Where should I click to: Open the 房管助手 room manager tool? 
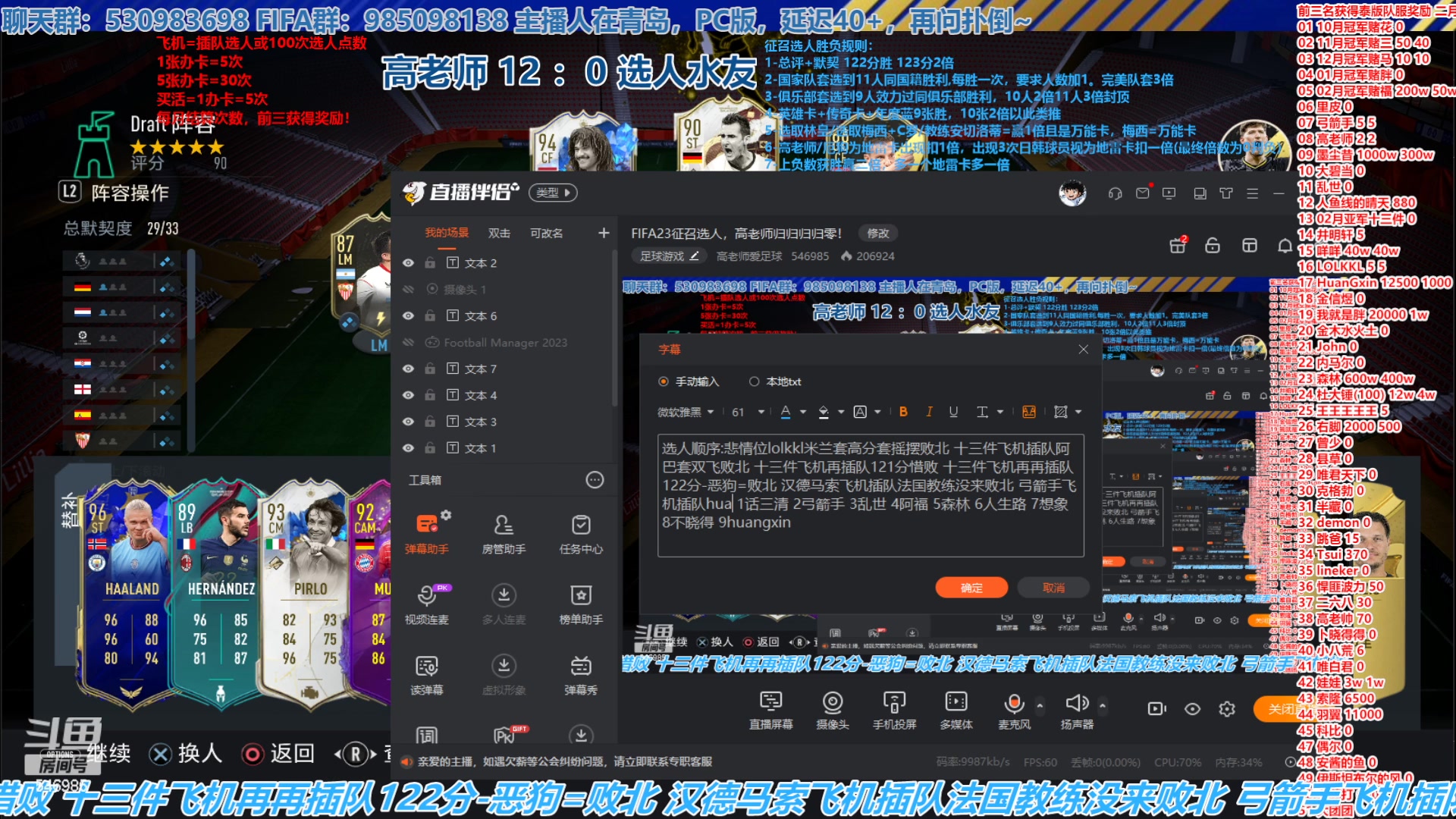pos(504,533)
